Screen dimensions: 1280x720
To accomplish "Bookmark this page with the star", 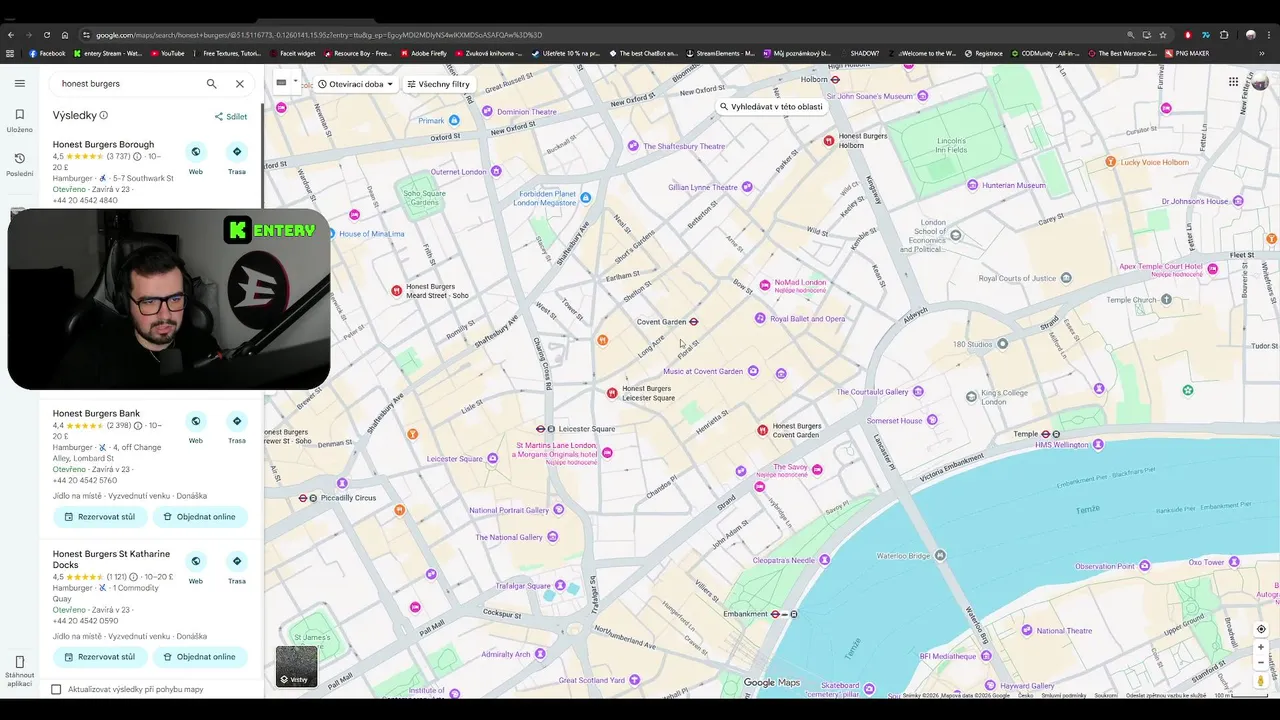I will click(1163, 35).
